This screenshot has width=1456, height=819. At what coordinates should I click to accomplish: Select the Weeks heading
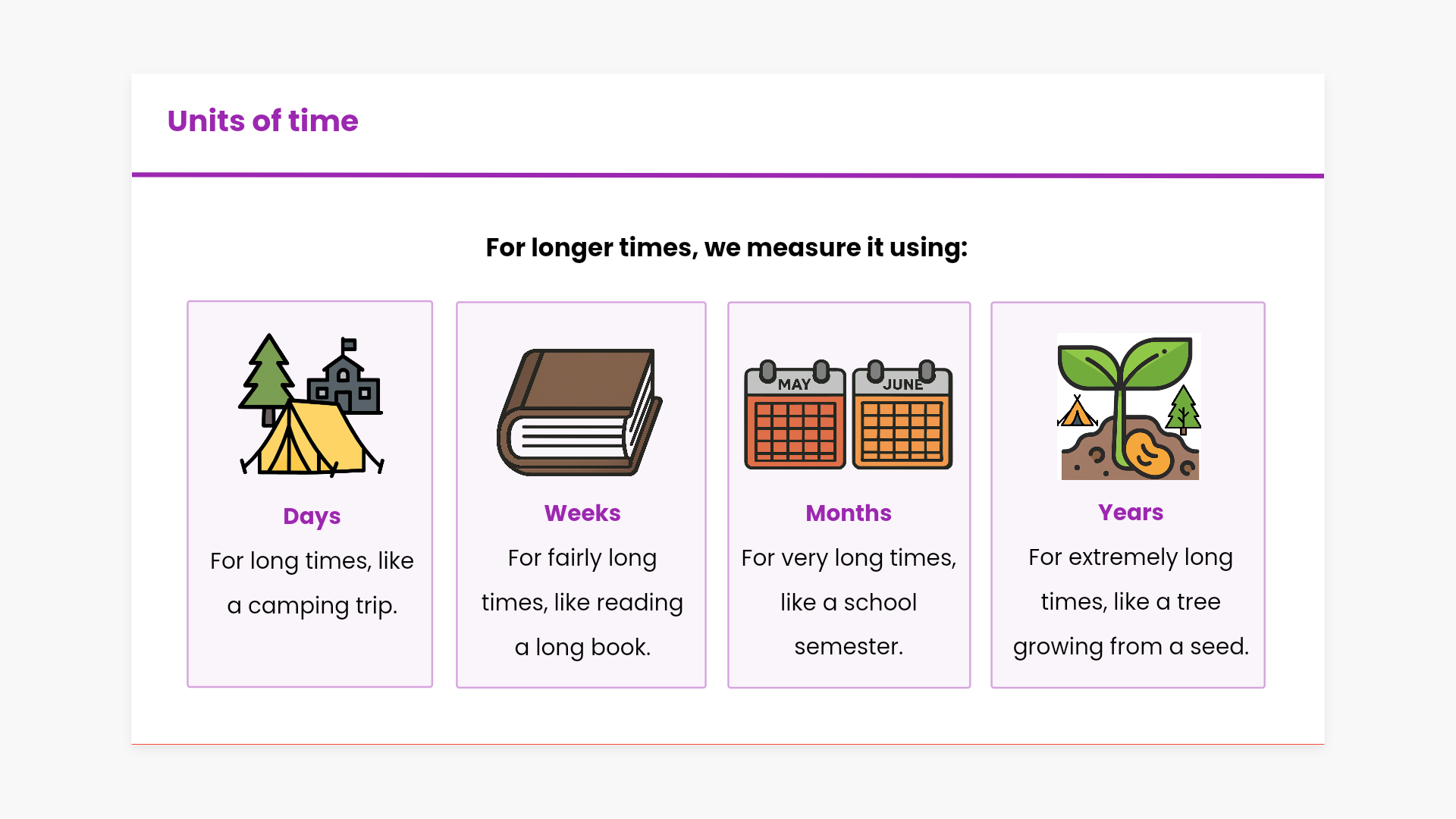(582, 513)
